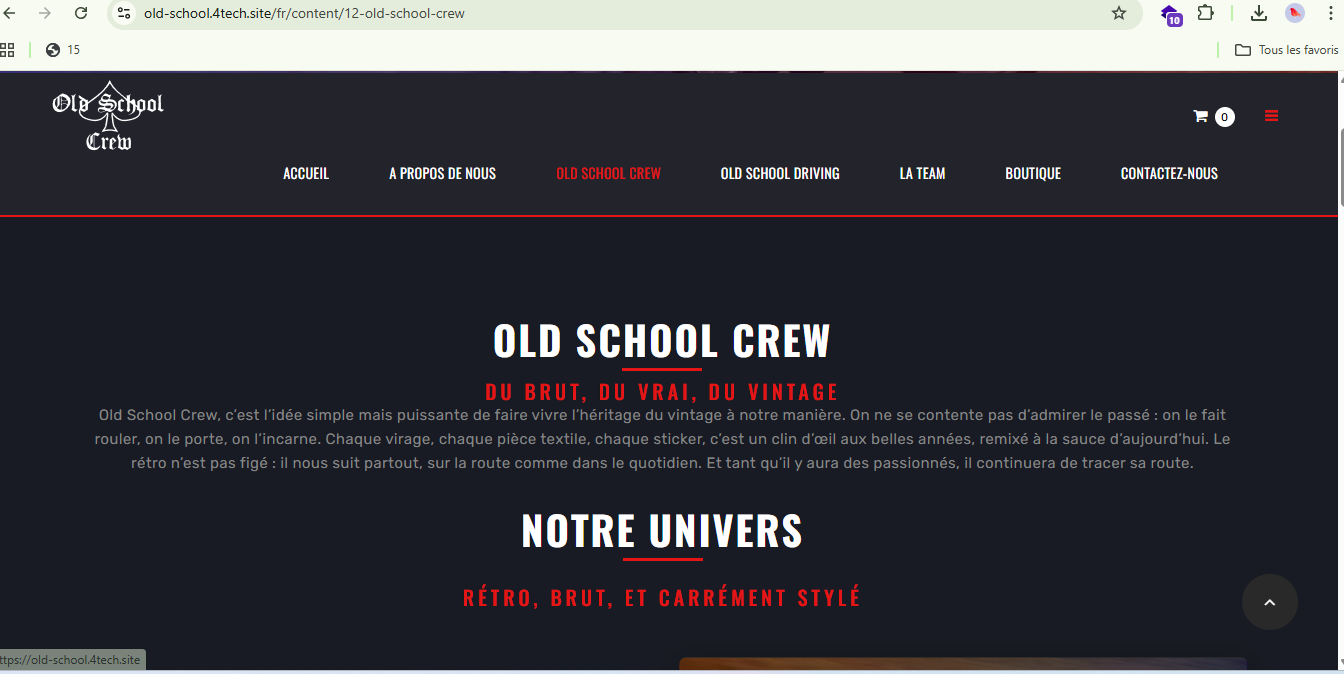Open the apps grid in bookmarks bar

(8, 50)
